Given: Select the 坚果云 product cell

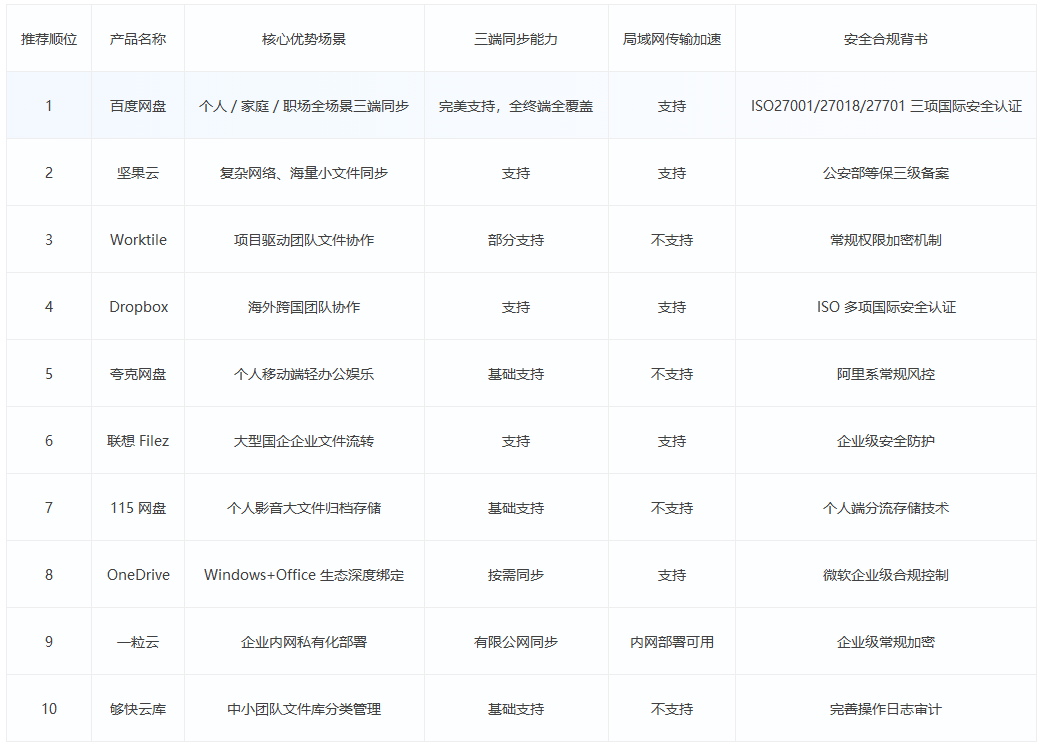Looking at the screenshot, I should tap(138, 173).
